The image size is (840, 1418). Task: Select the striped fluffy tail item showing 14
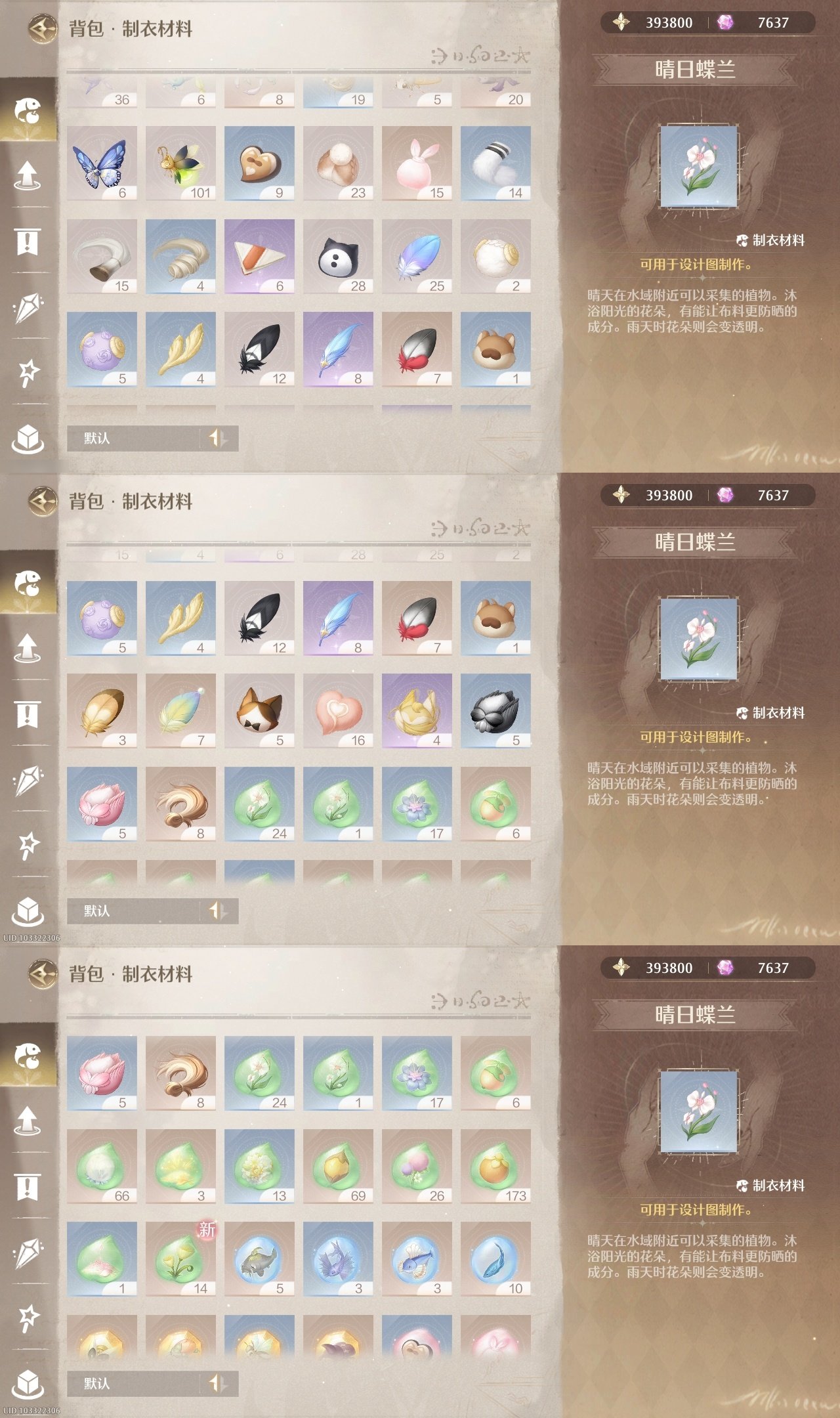tap(495, 163)
